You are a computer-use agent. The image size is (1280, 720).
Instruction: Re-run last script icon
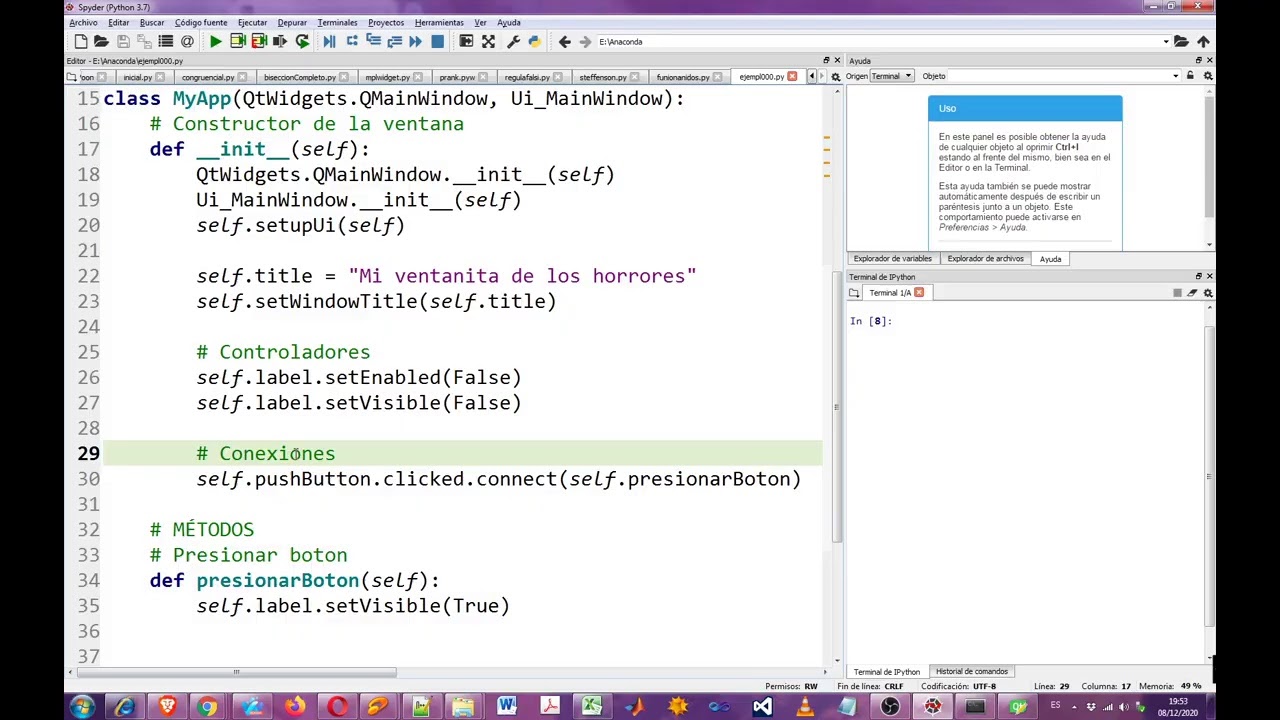click(302, 41)
